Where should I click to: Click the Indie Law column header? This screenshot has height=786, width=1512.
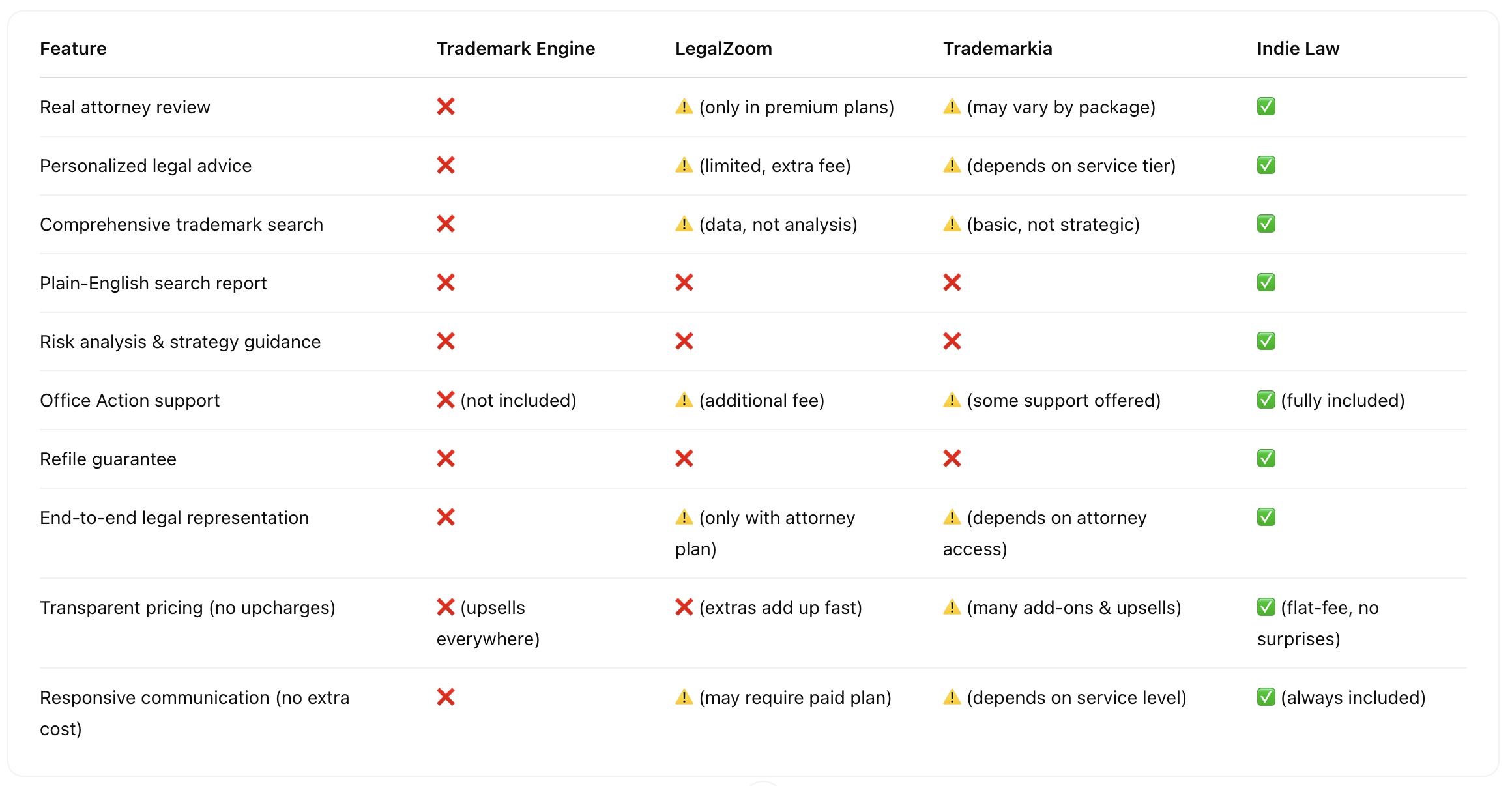(1298, 48)
